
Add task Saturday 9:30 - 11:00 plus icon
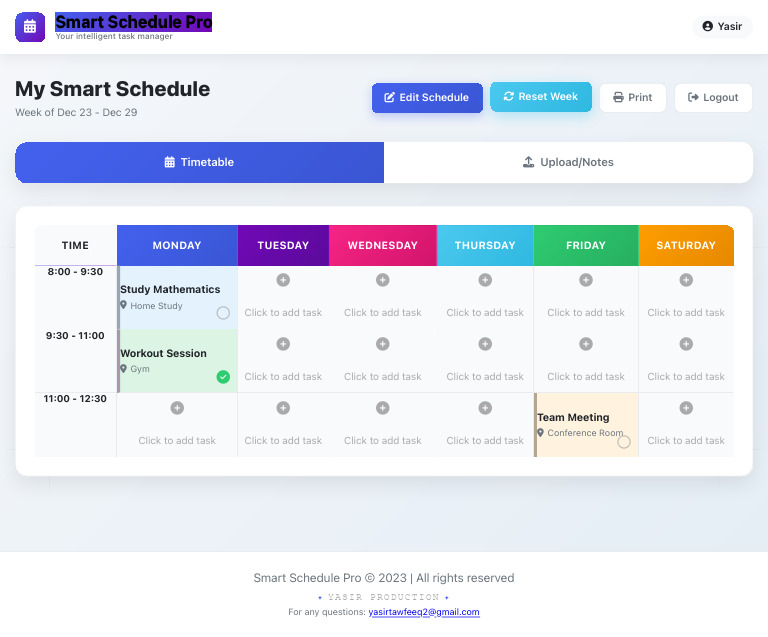686,344
